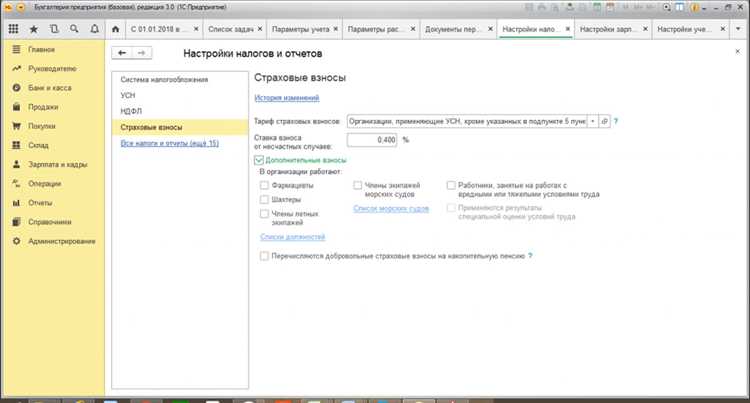Close the Список задач tab
The height and width of the screenshot is (403, 750).
260,29
